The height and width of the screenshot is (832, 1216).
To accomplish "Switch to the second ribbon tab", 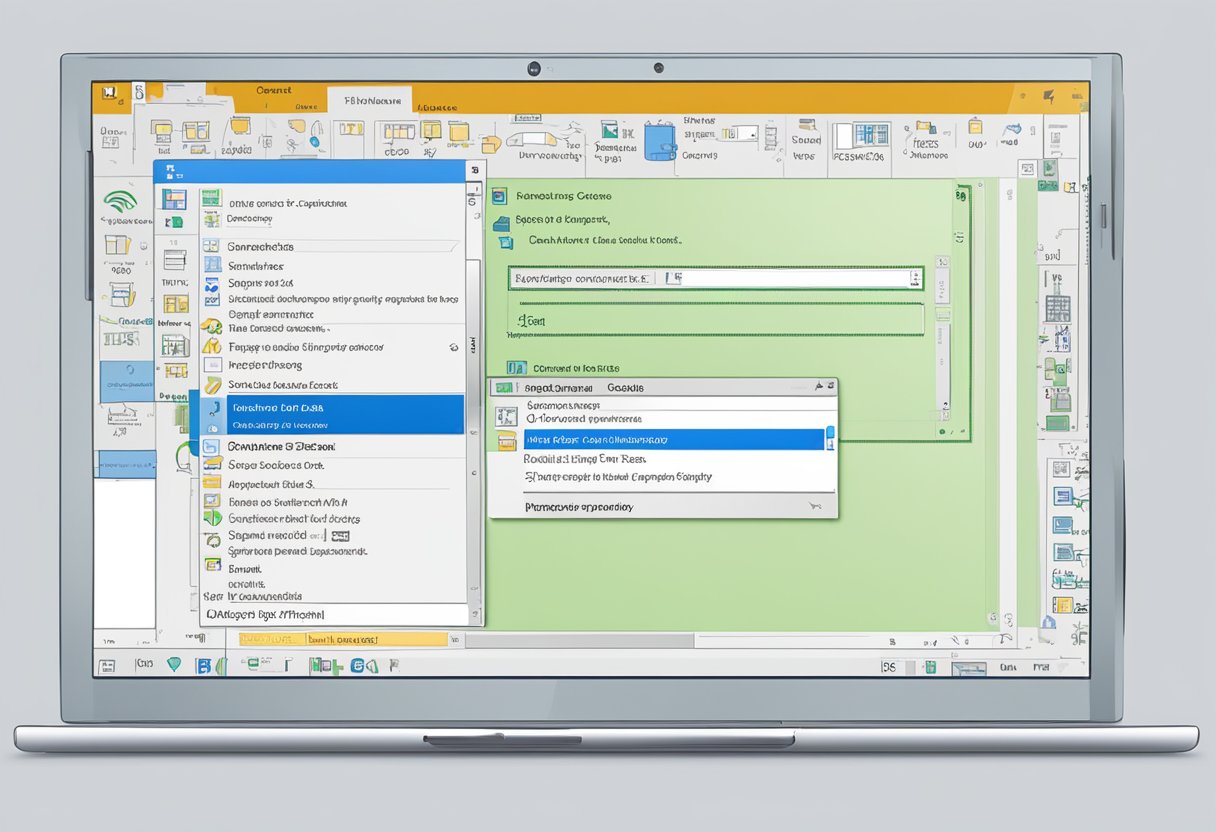I will point(370,100).
